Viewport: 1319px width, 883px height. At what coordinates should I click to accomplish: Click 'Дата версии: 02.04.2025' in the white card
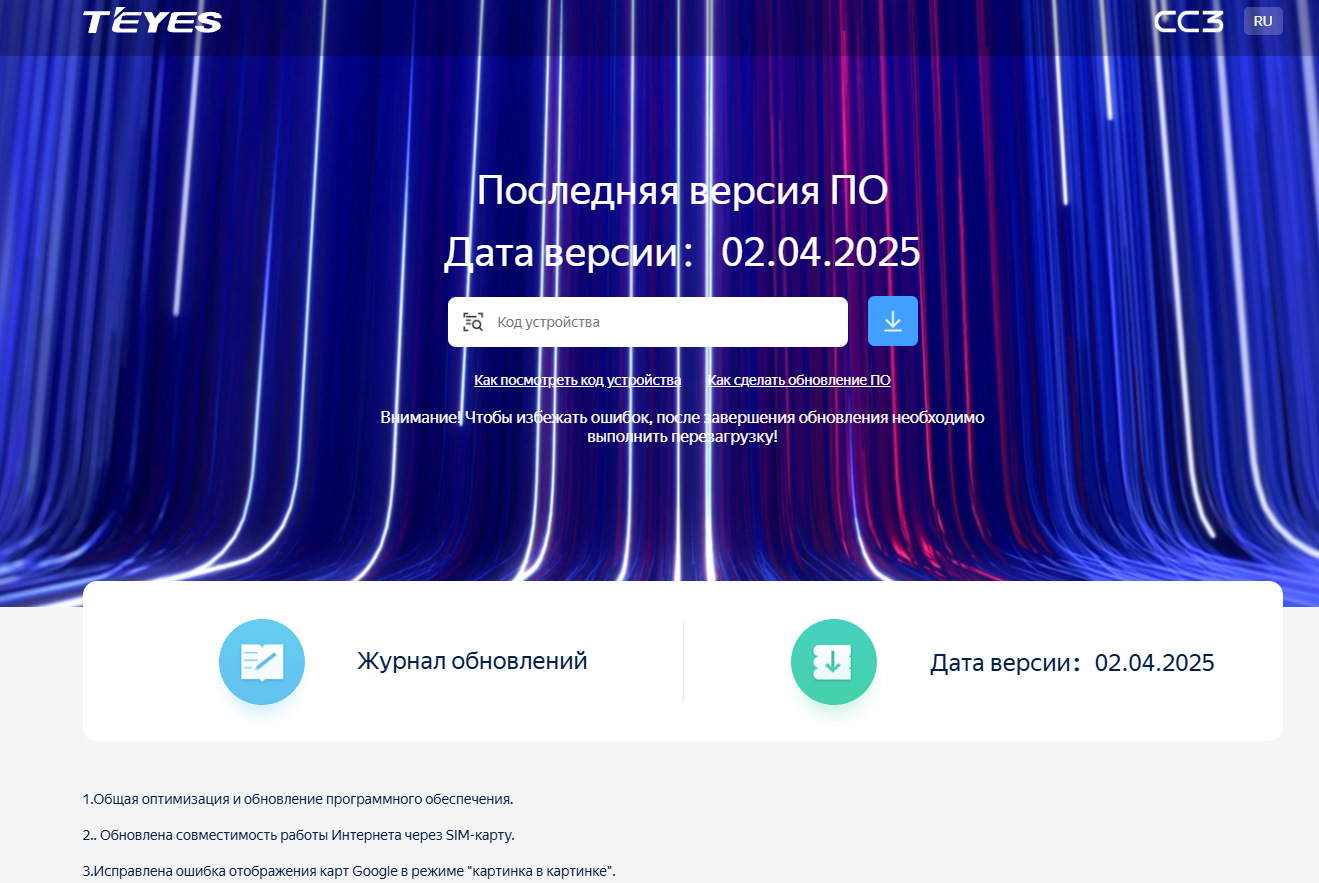[x=1072, y=662]
